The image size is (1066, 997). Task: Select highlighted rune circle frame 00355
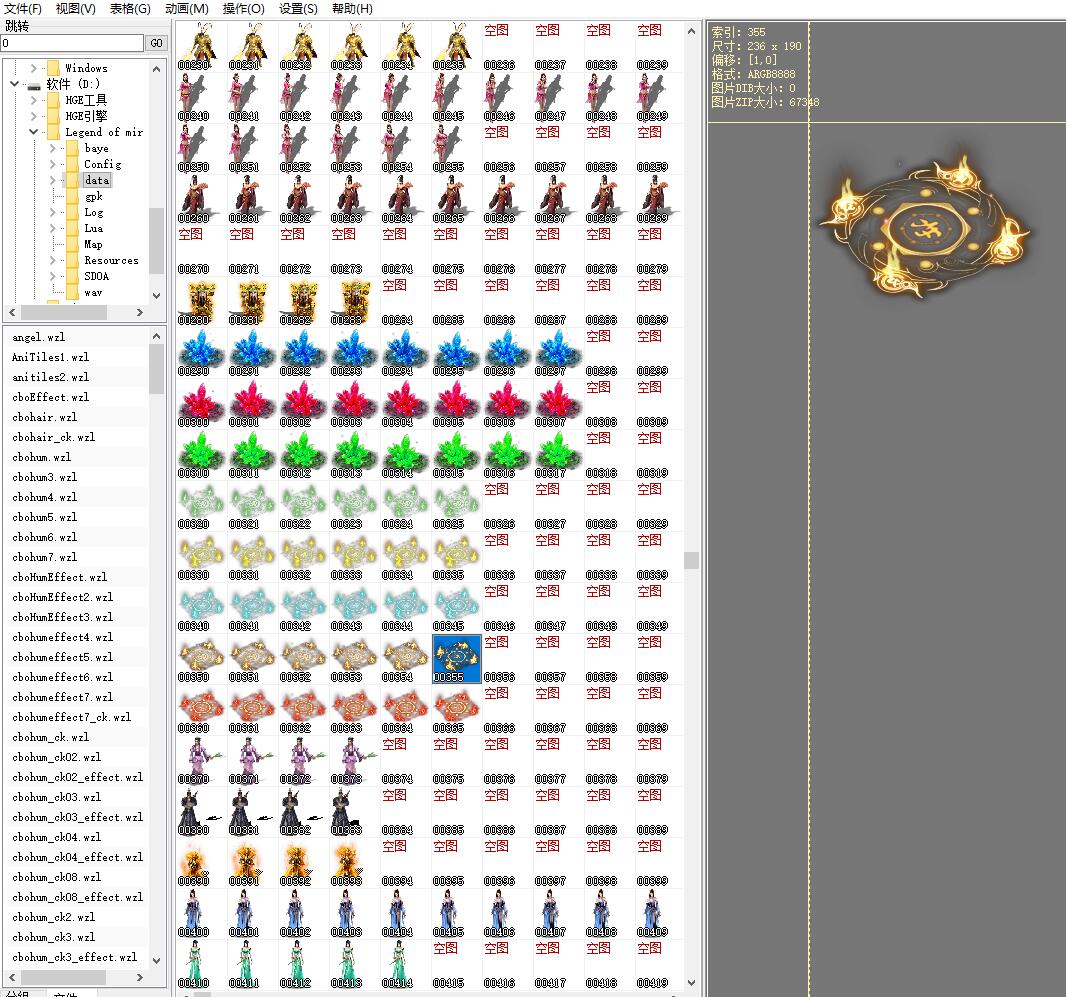(456, 659)
